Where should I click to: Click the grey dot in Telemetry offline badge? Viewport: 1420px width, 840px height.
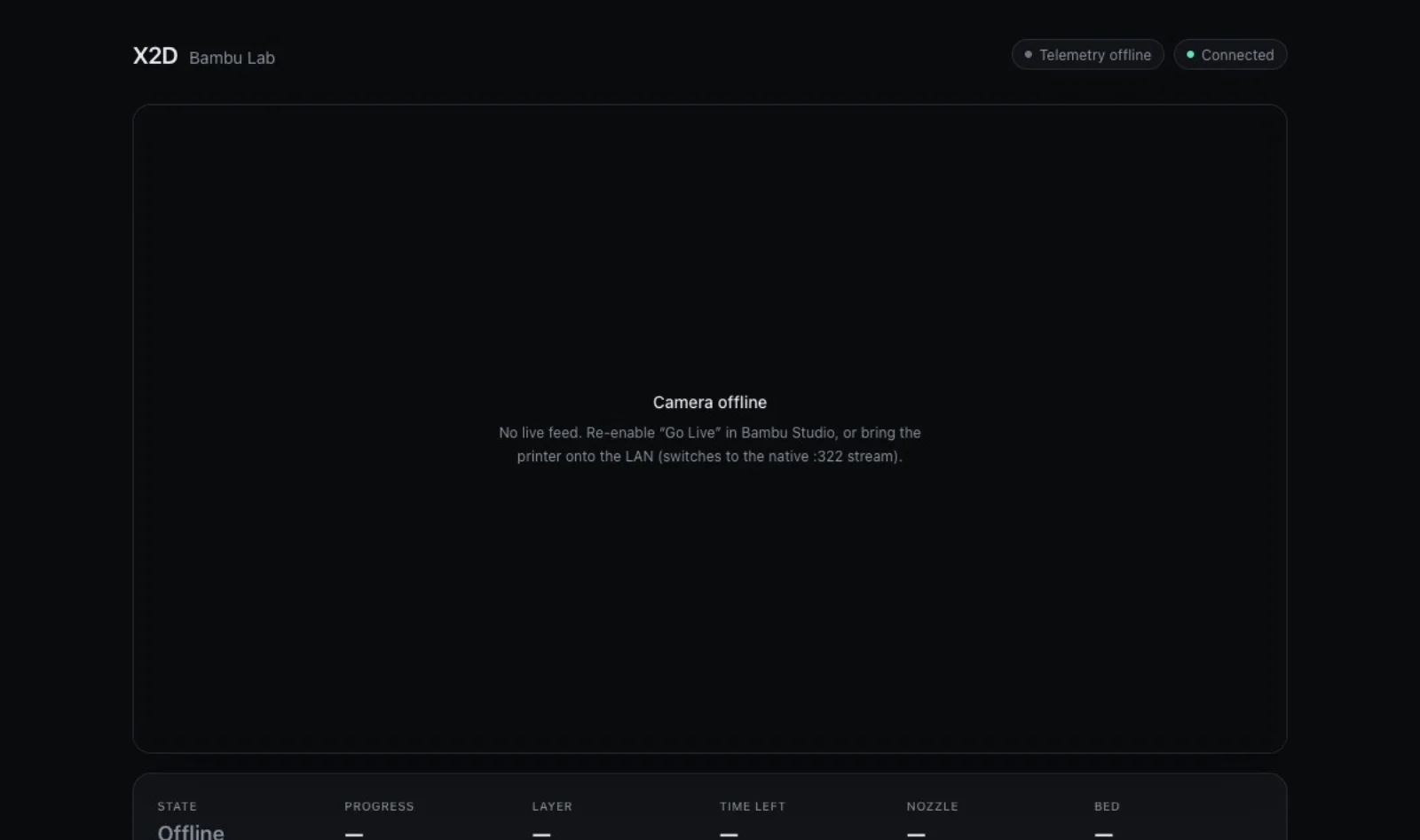[1028, 54]
